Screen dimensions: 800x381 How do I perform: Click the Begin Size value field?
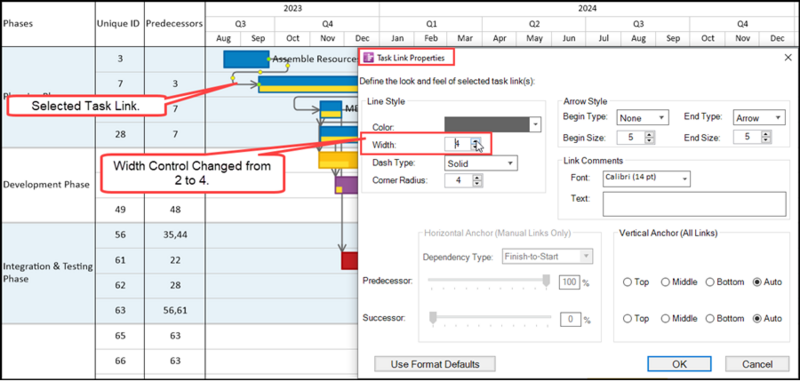[x=631, y=137]
